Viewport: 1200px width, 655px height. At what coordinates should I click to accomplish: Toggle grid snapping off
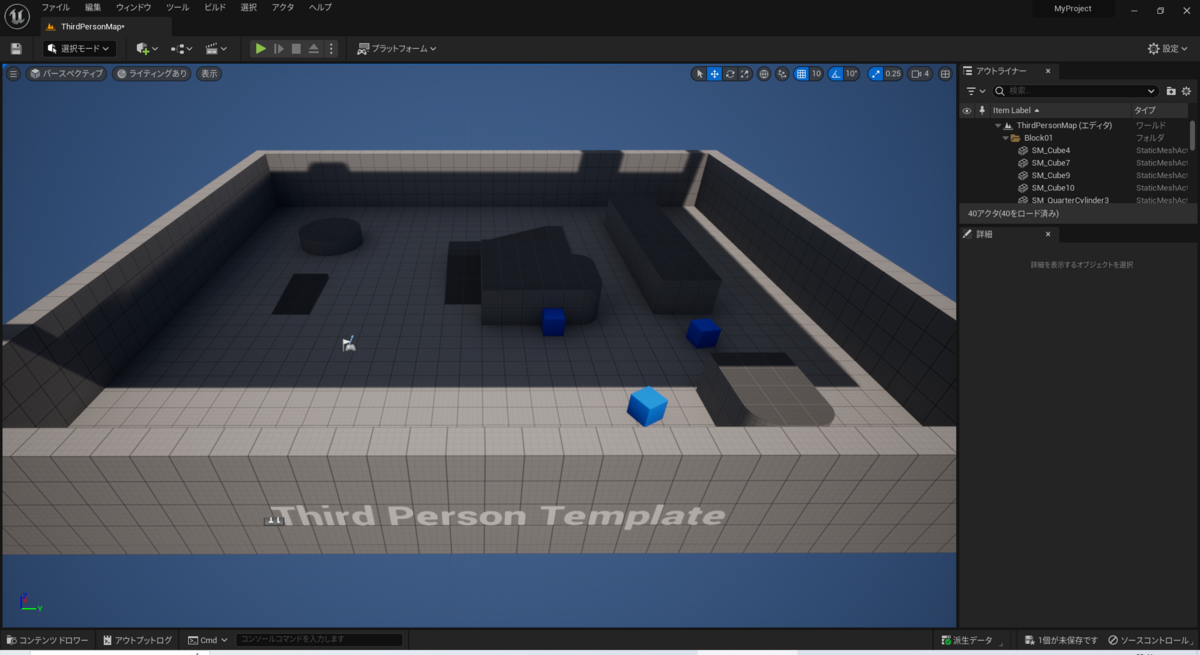point(801,74)
